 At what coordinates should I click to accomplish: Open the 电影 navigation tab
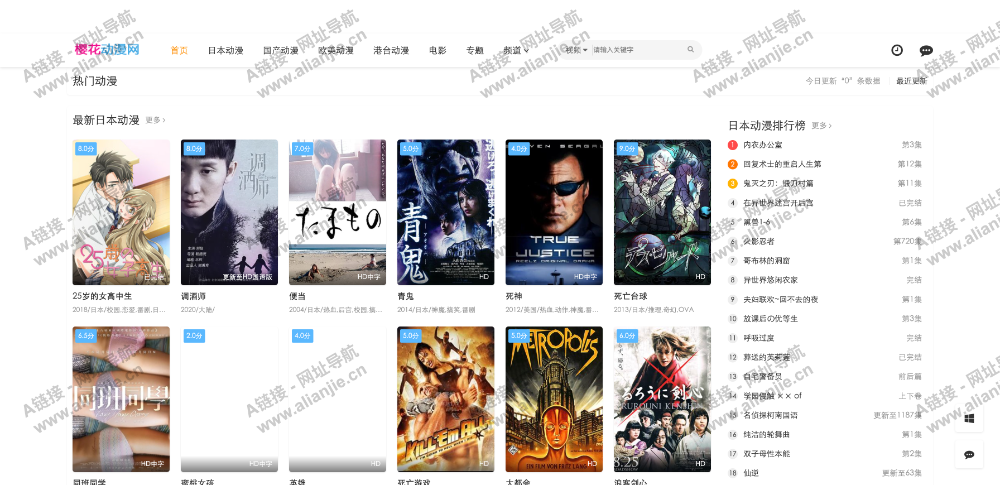pos(437,50)
